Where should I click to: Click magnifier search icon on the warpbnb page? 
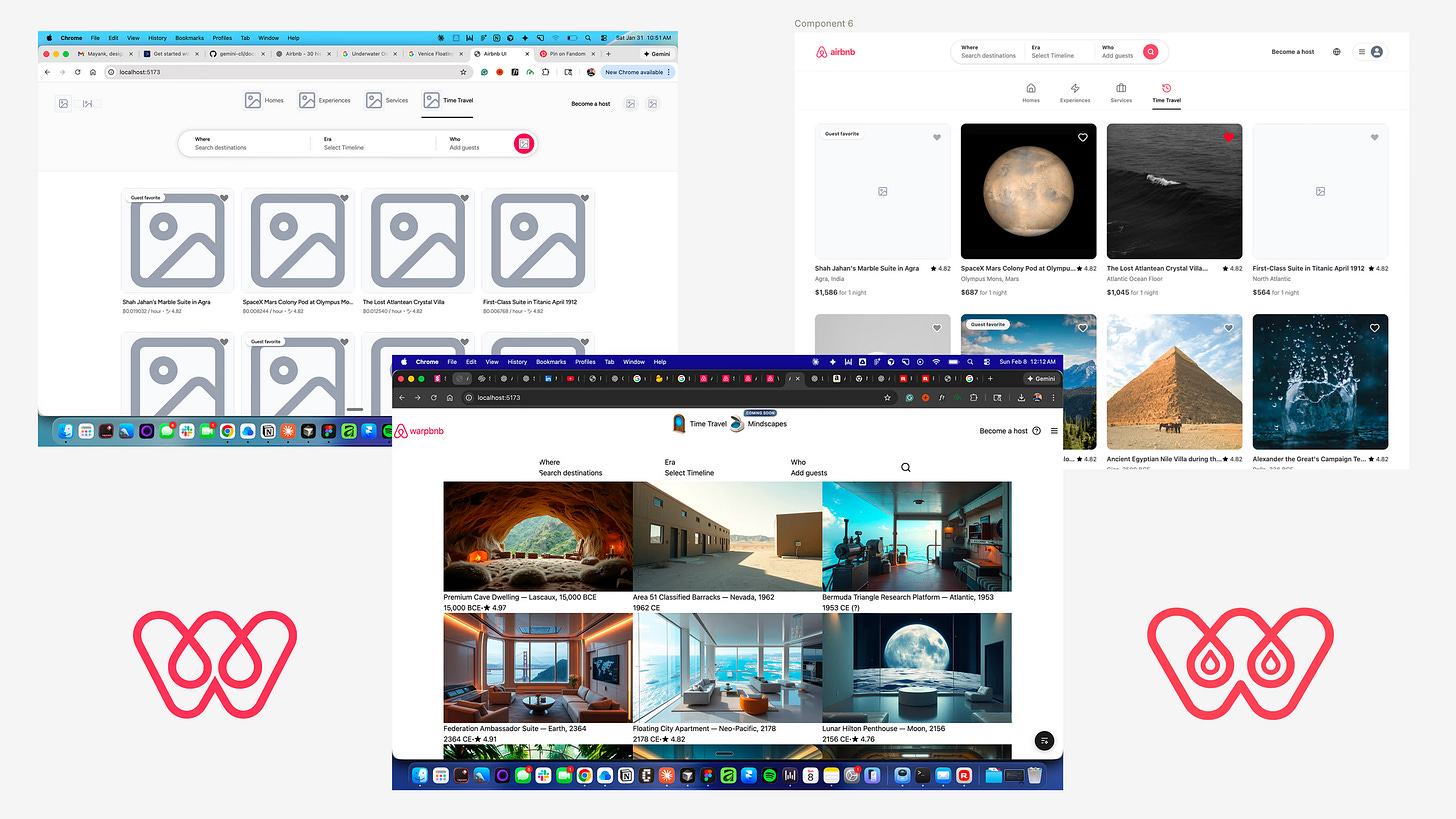pos(906,467)
